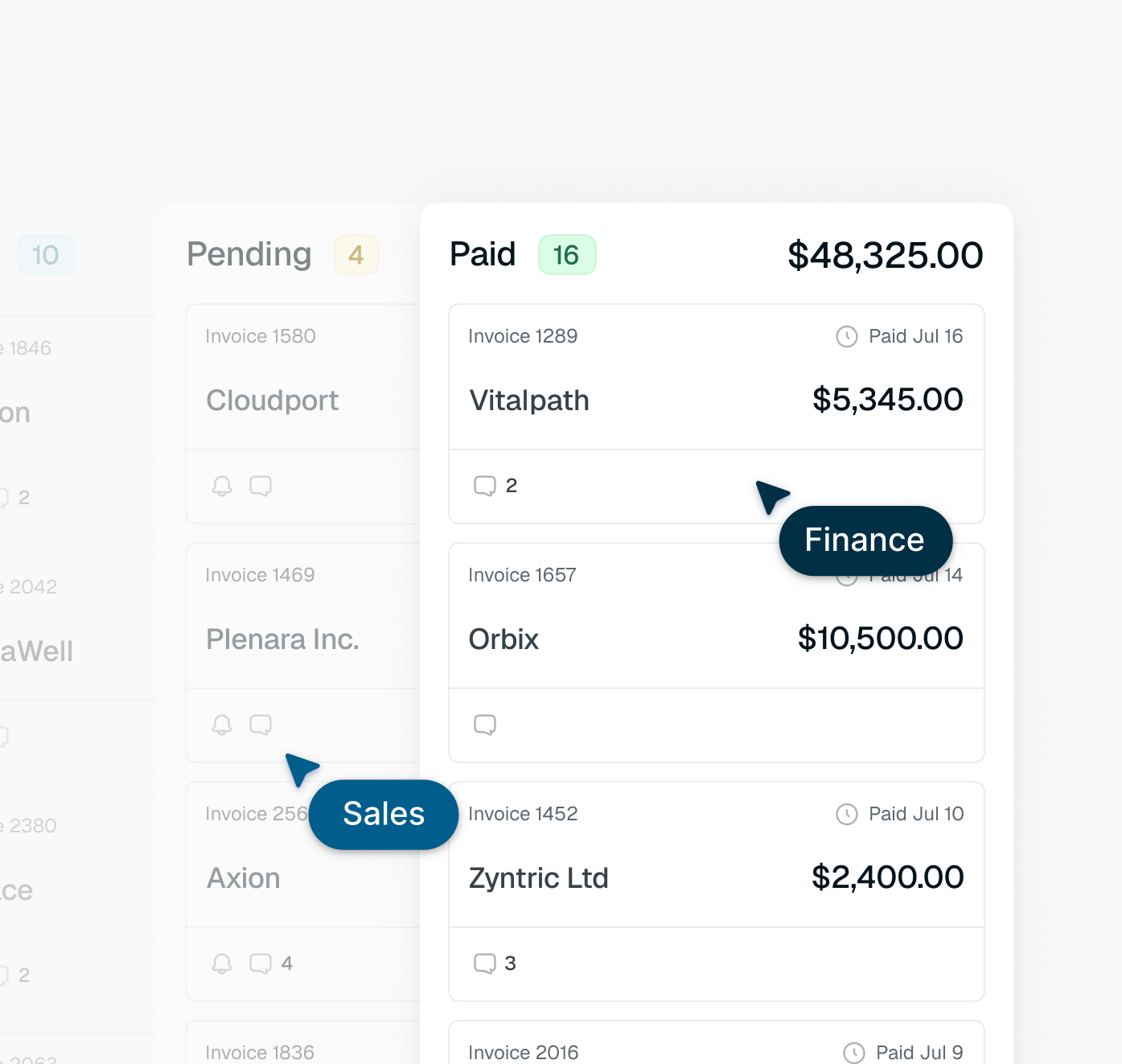
Task: Click the green 16 count badge
Action: (x=567, y=255)
